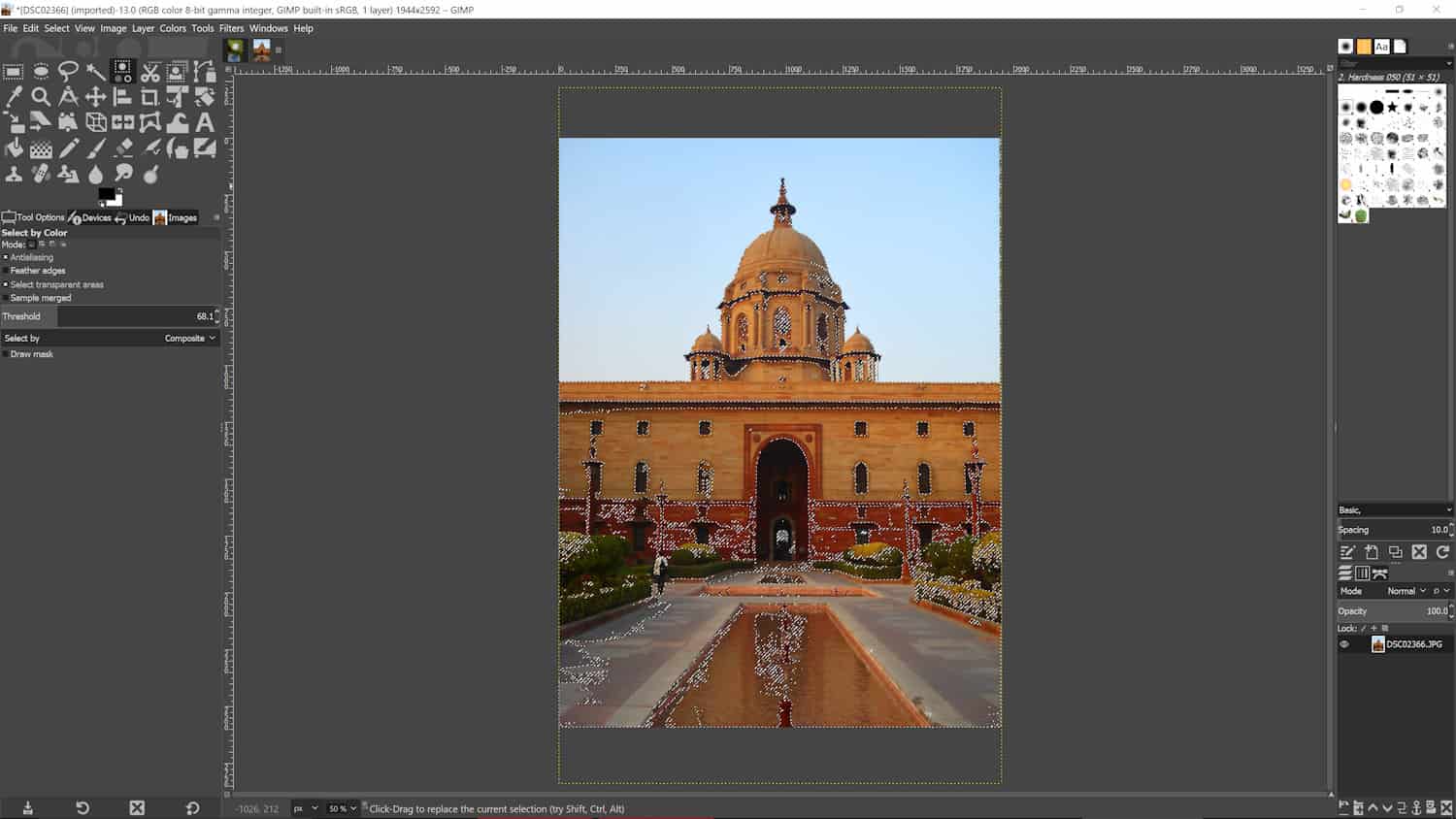Select the Flip tool
1456x819 pixels.
pyautogui.click(x=122, y=122)
